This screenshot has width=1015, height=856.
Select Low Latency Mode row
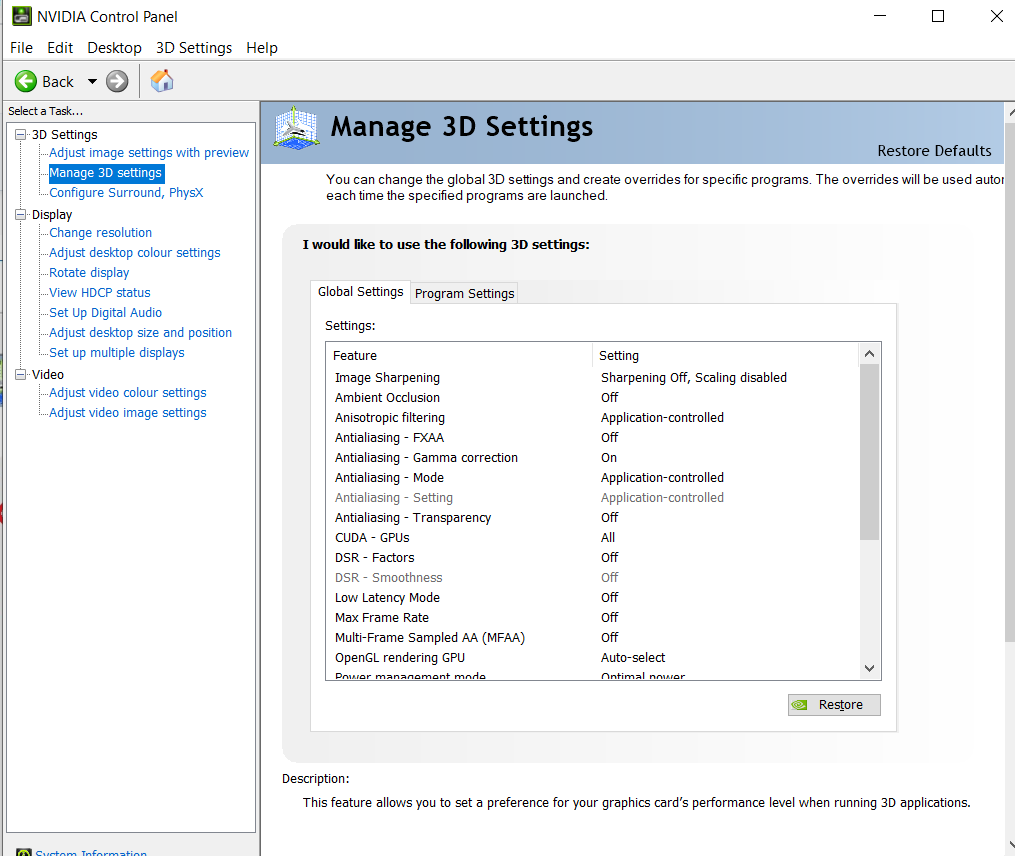pyautogui.click(x=592, y=598)
